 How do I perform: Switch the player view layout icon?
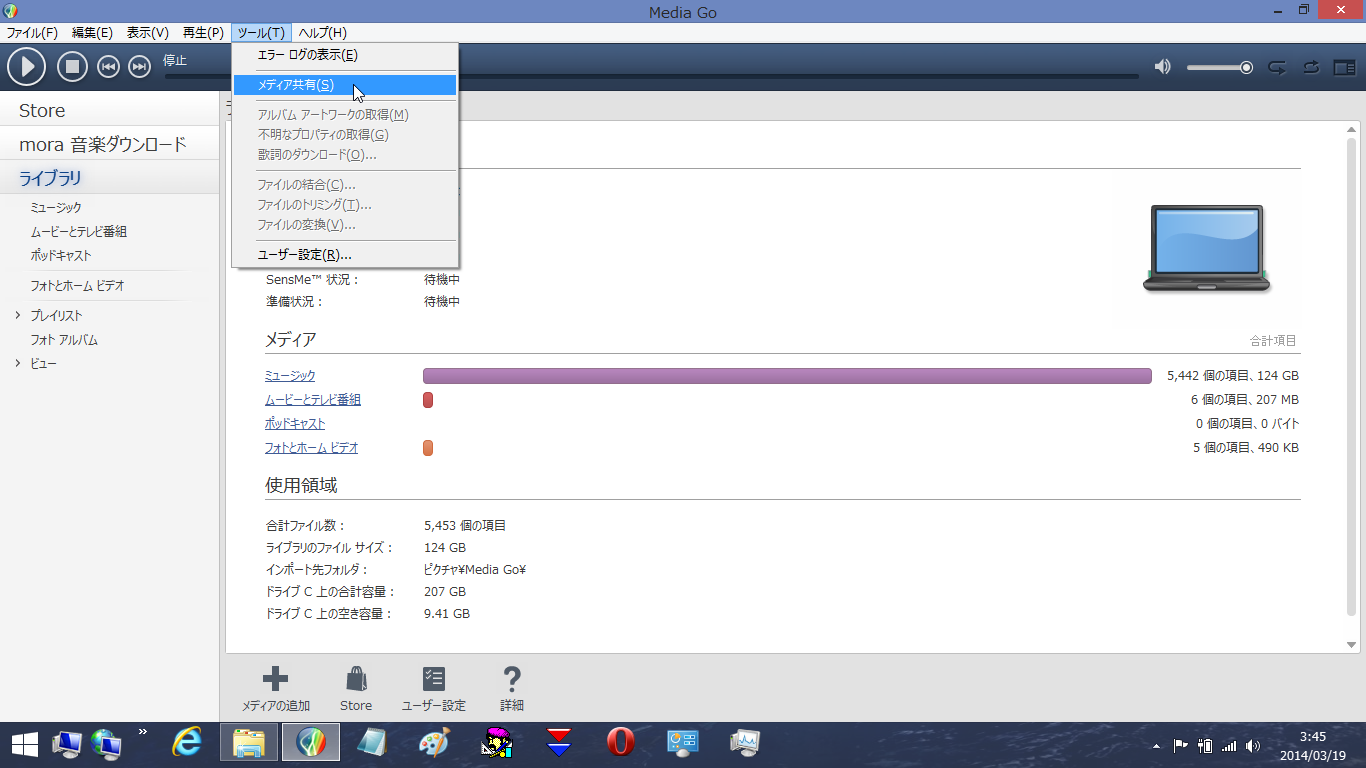(x=1344, y=67)
